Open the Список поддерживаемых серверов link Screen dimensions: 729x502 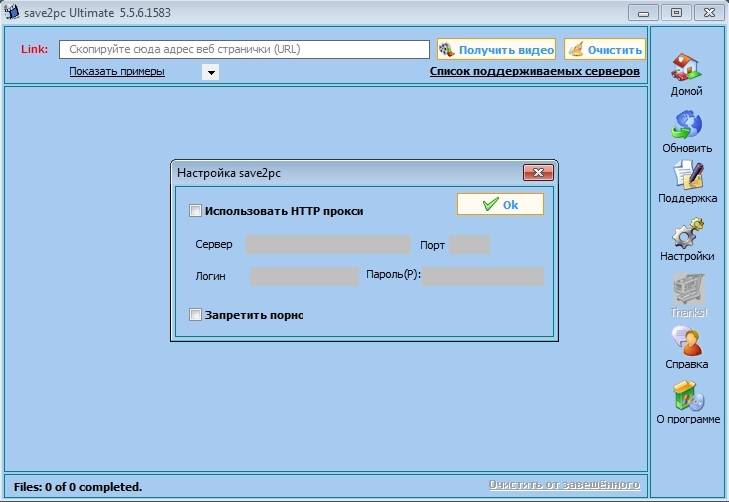535,72
